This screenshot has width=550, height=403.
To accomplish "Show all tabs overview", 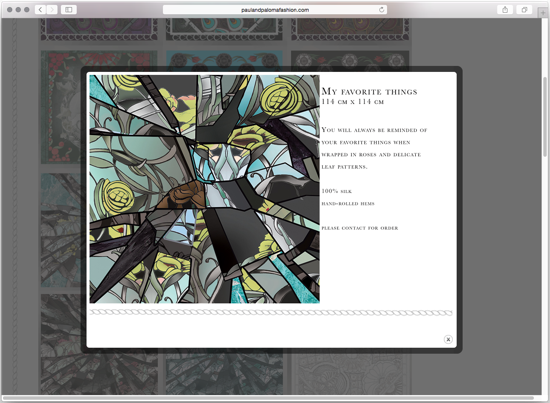I will 524,9.
